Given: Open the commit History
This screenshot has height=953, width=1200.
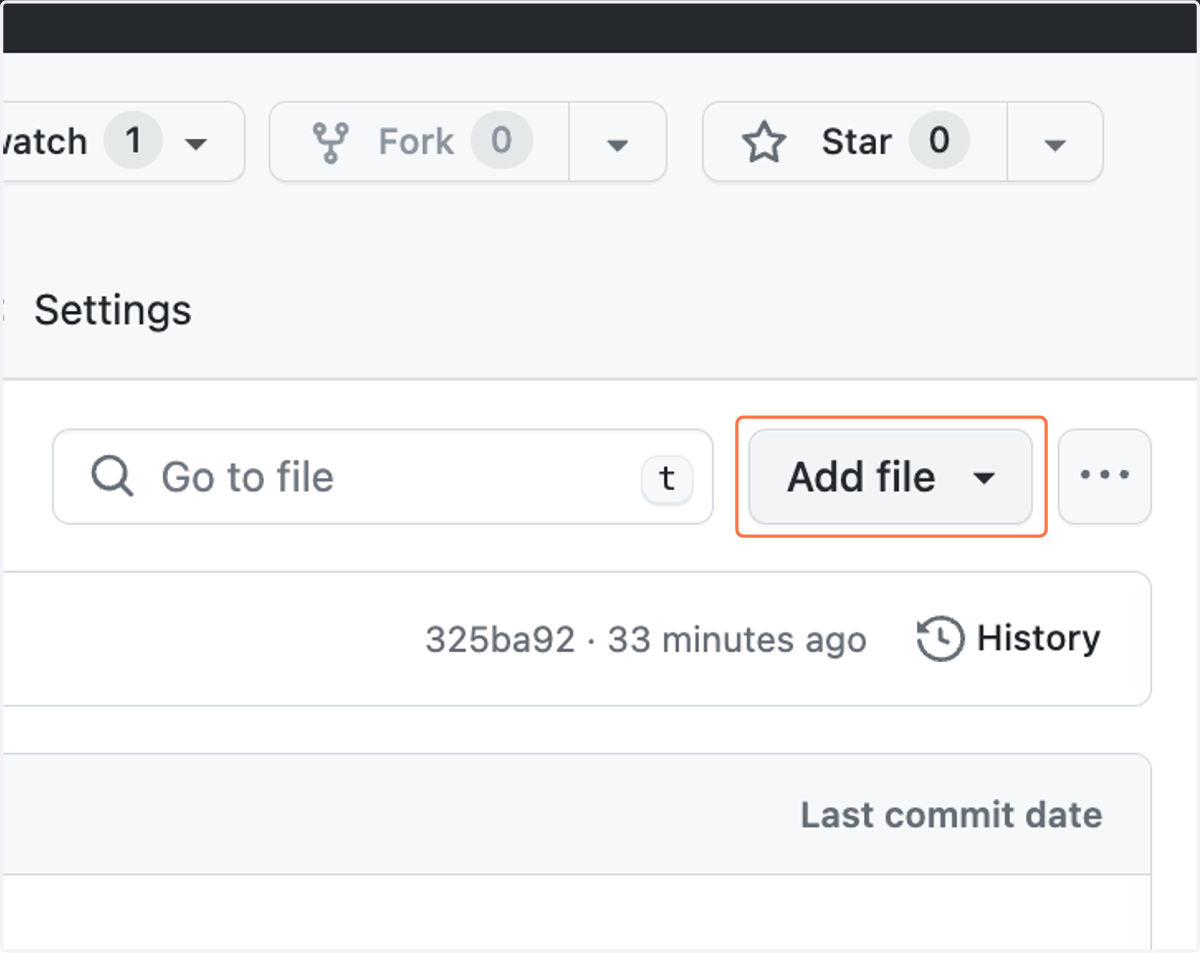Looking at the screenshot, I should tap(1008, 638).
